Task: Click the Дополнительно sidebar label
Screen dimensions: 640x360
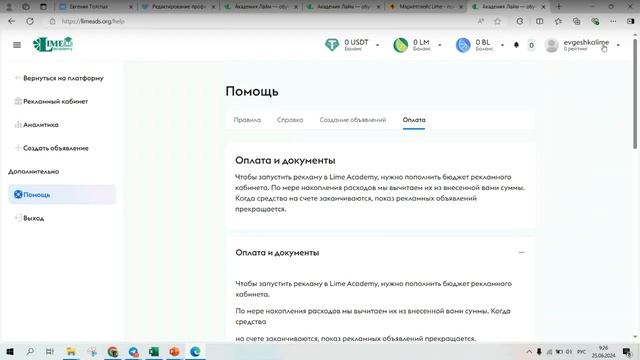Action: click(33, 171)
